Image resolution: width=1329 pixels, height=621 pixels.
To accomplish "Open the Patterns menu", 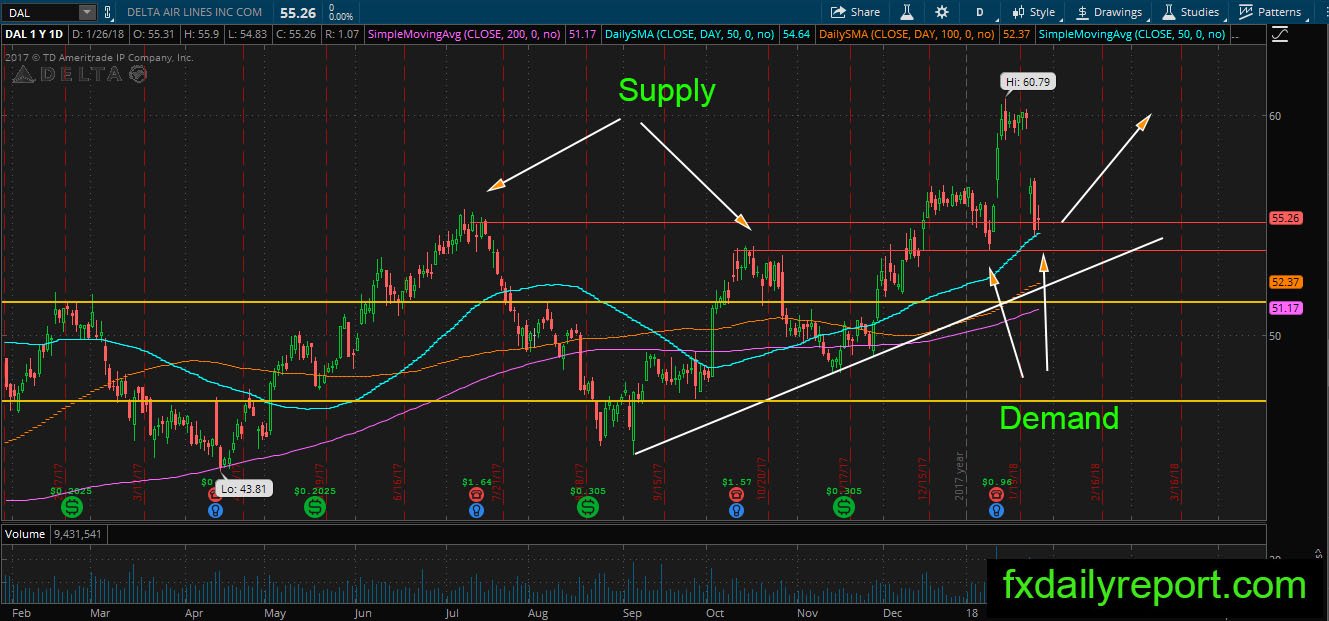I will pyautogui.click(x=1270, y=12).
